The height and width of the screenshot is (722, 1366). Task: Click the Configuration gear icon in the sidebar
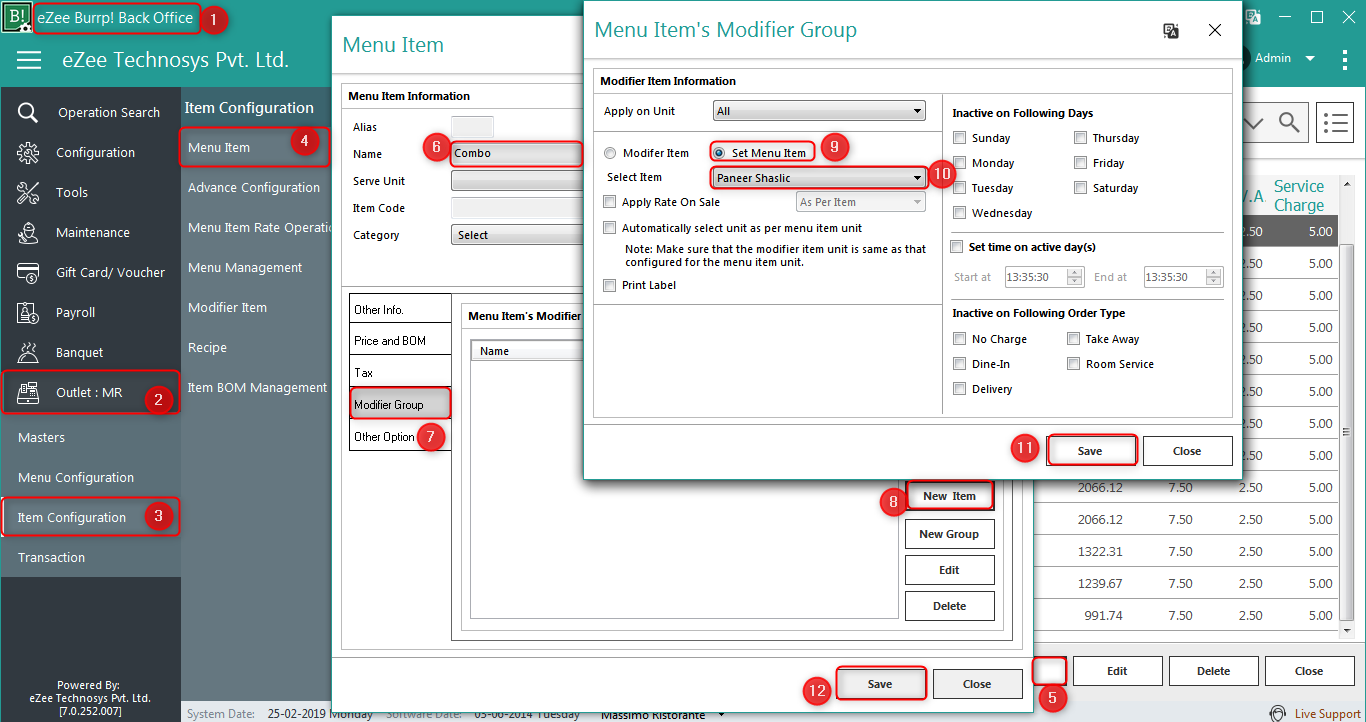[x=28, y=152]
